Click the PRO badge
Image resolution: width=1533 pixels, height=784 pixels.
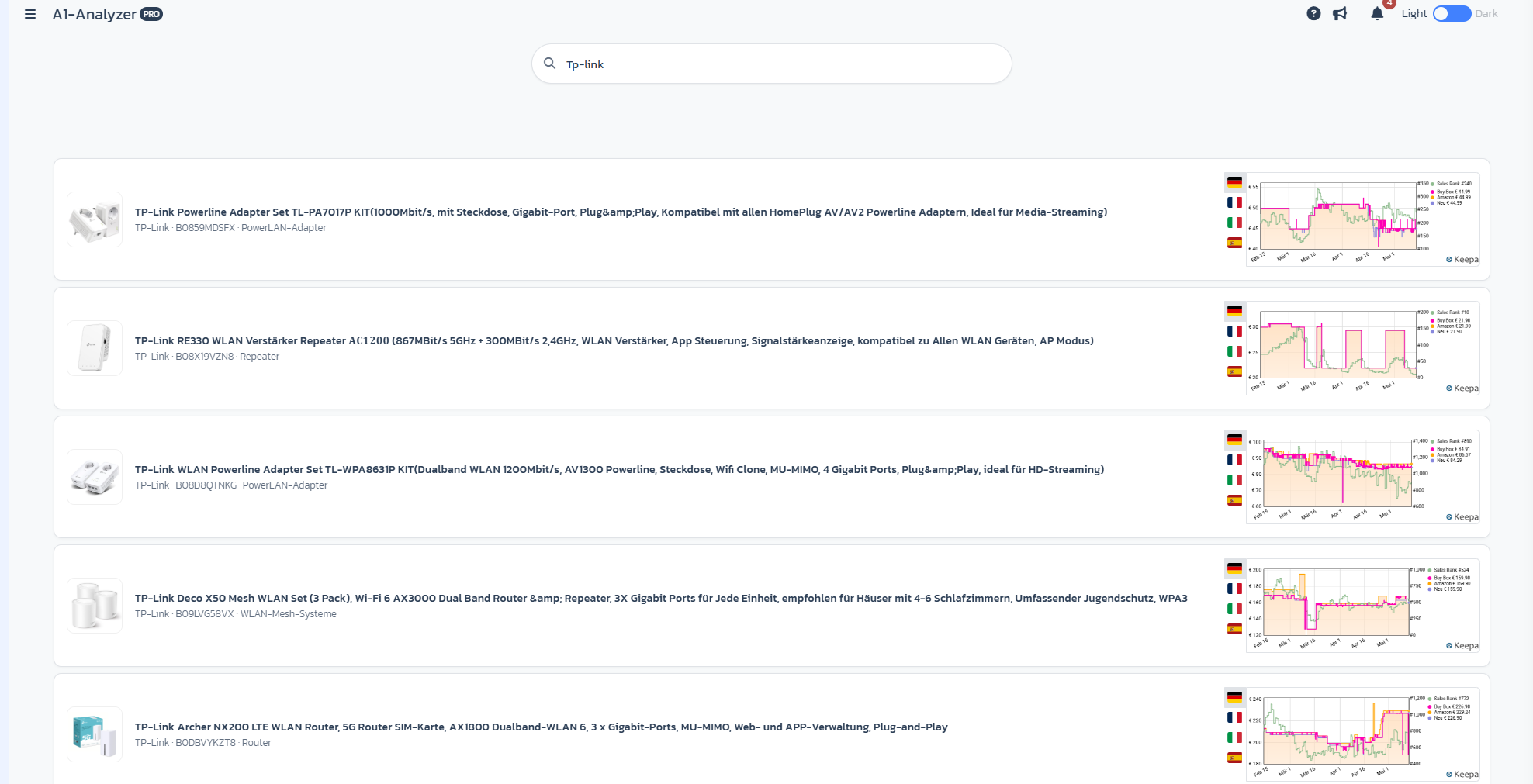[151, 14]
